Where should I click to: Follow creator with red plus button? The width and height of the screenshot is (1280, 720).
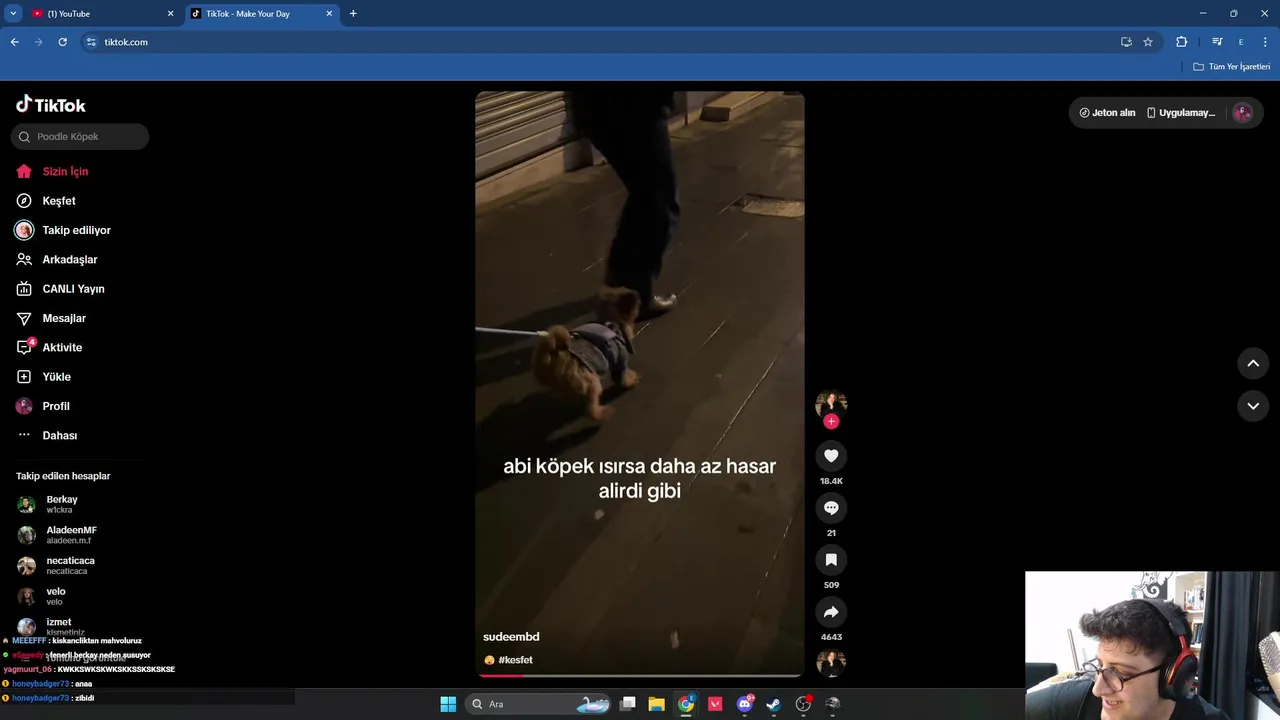[x=831, y=421]
